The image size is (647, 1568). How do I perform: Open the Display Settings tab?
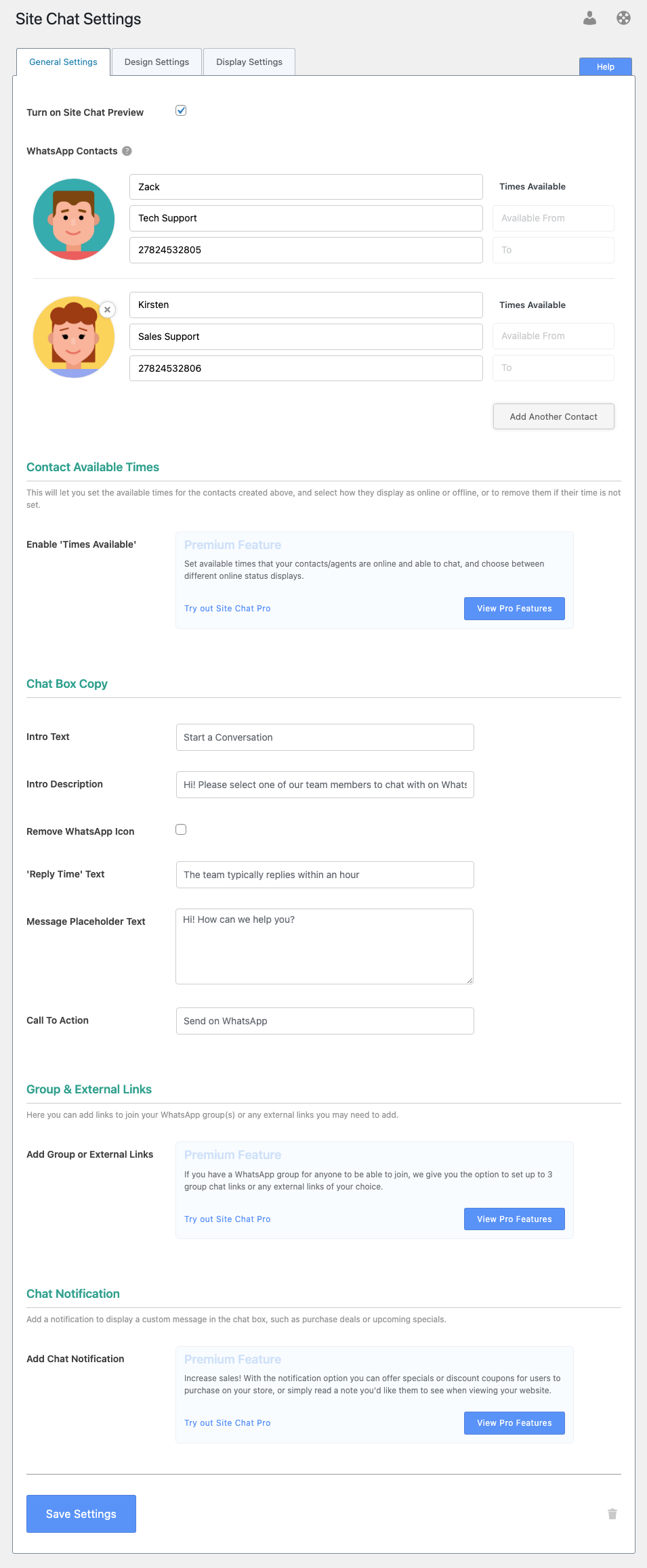click(249, 62)
